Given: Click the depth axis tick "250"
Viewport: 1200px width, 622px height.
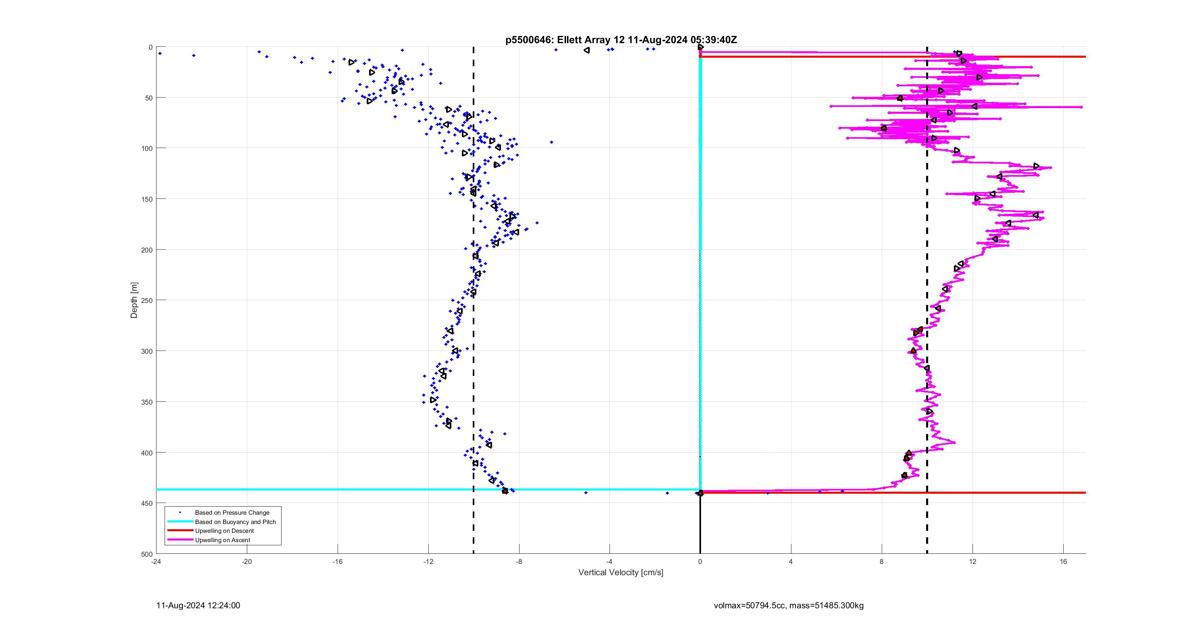Looking at the screenshot, I should [146, 300].
